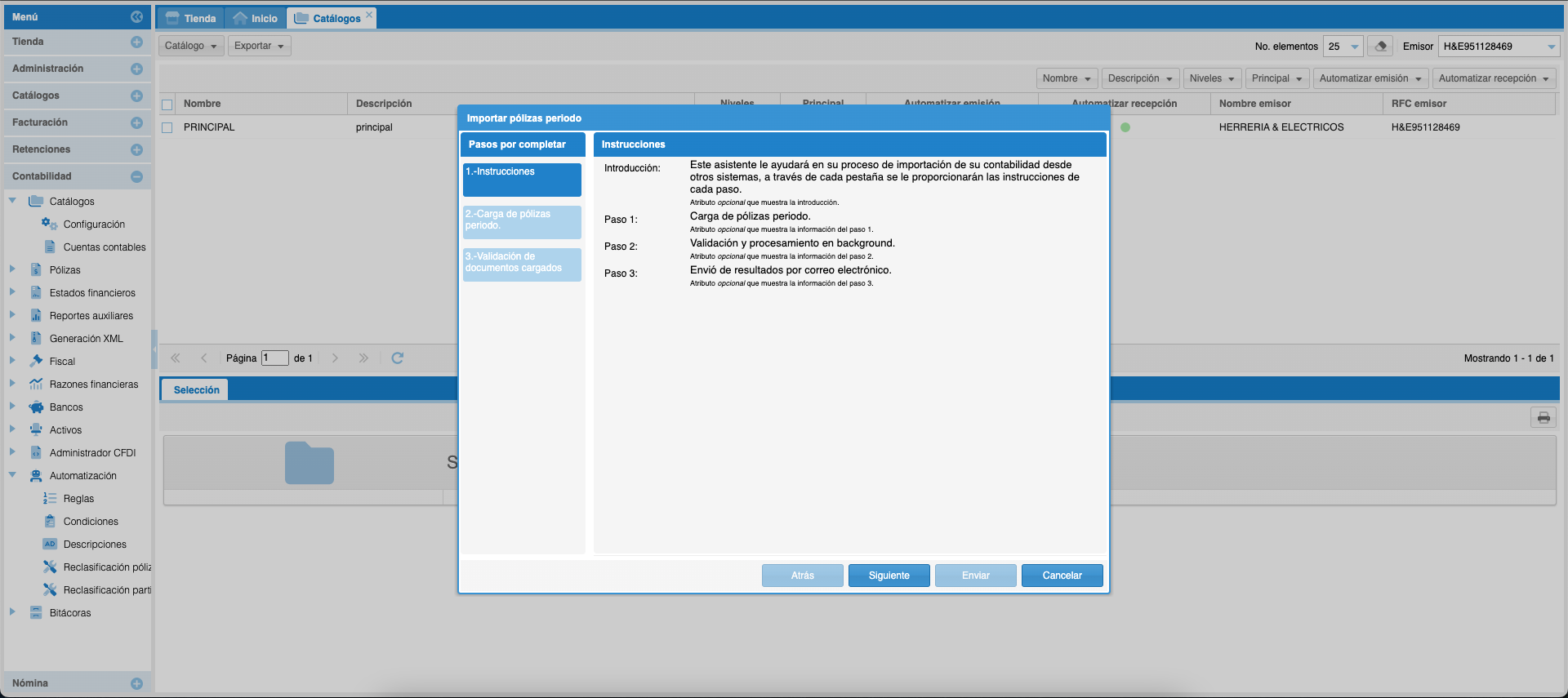Expand the Pólizas tree node

click(x=12, y=269)
